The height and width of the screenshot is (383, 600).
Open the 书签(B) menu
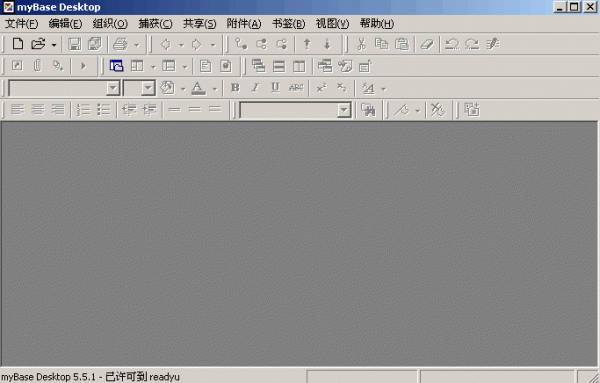[x=289, y=24]
